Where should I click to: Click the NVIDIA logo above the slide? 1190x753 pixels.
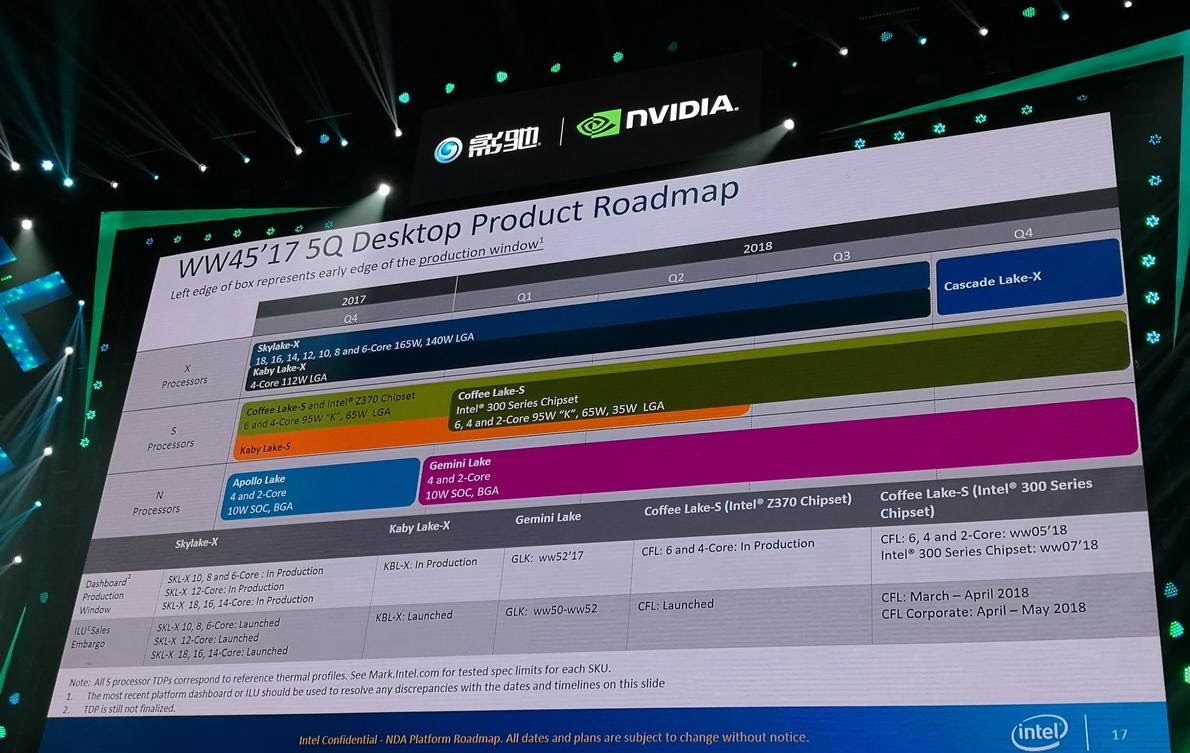click(657, 119)
